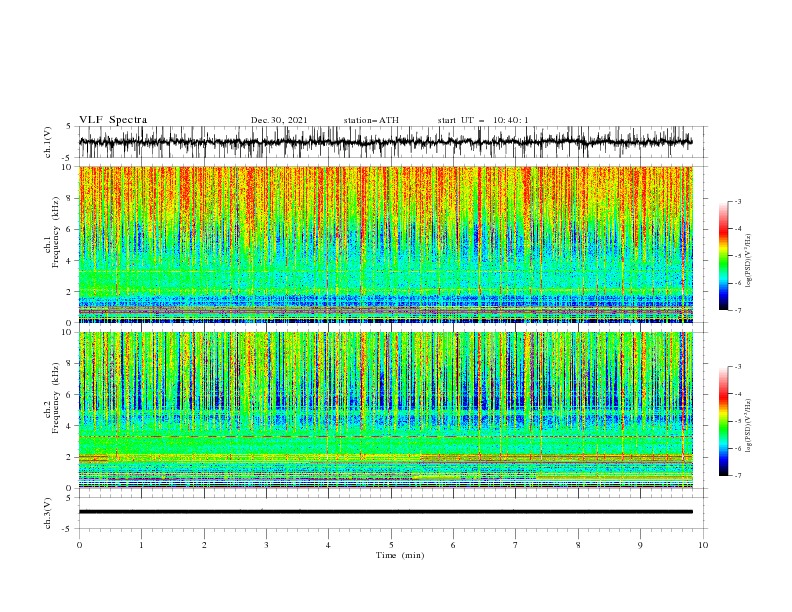Click the 'station=ATH' label
792x612 pixels.
[x=371, y=120]
